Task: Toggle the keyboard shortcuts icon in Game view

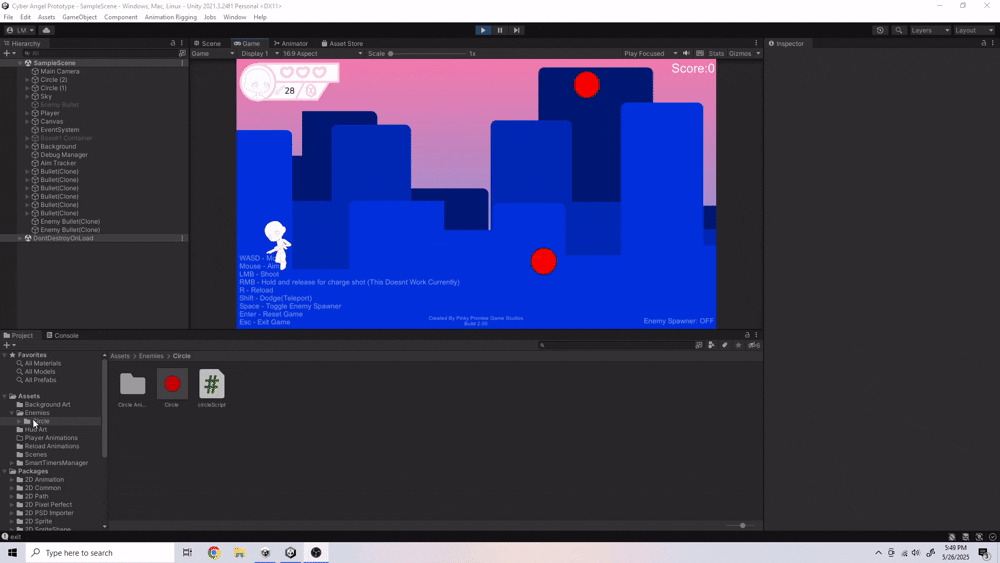Action: [700, 54]
